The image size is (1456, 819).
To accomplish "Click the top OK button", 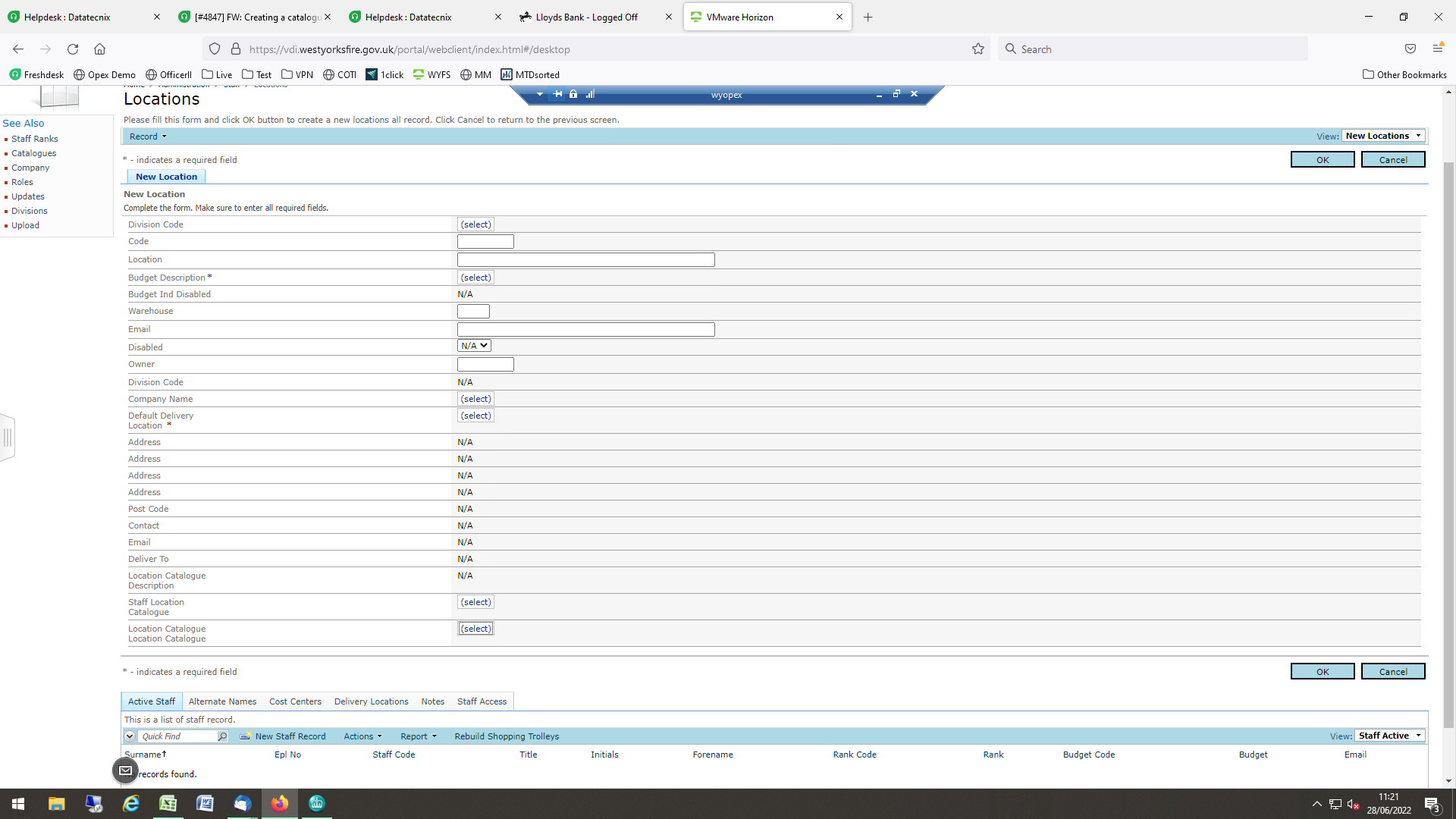I will (1322, 160).
